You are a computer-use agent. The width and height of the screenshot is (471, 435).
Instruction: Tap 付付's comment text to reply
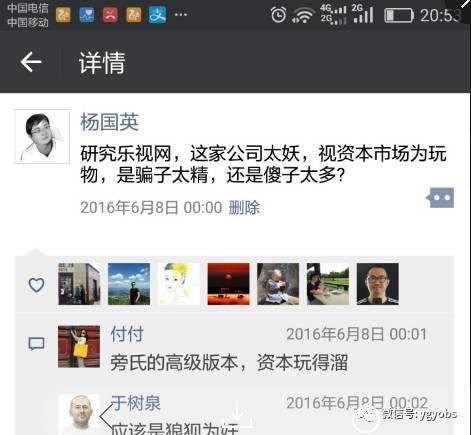[x=229, y=363]
